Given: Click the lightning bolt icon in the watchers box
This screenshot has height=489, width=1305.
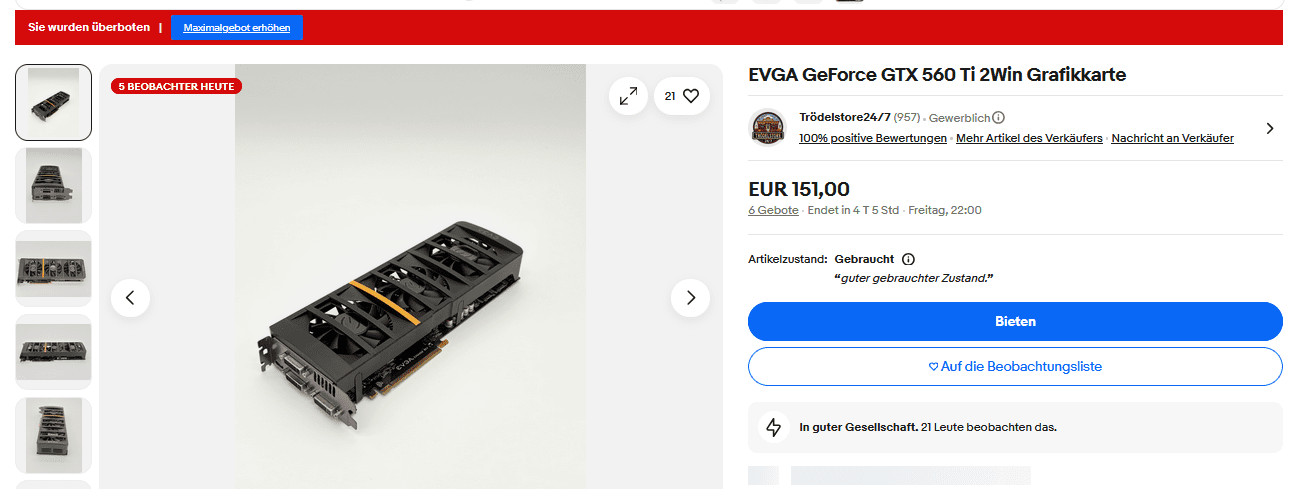Looking at the screenshot, I should 773,427.
